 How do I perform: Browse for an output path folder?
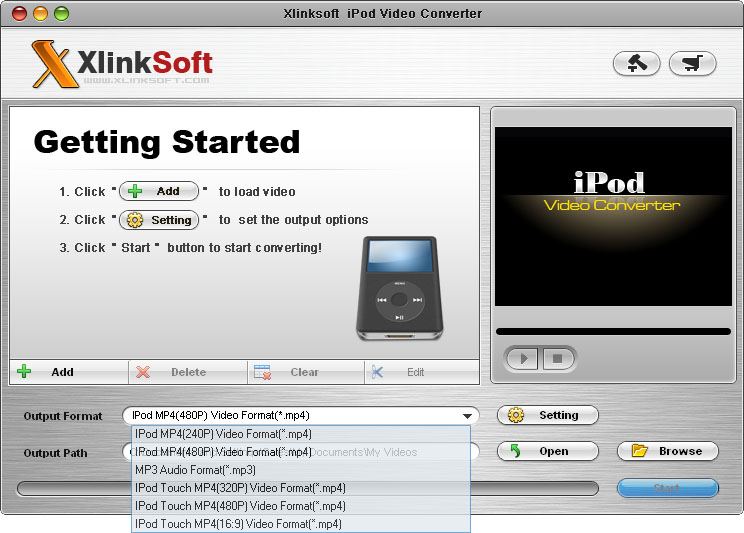[668, 451]
